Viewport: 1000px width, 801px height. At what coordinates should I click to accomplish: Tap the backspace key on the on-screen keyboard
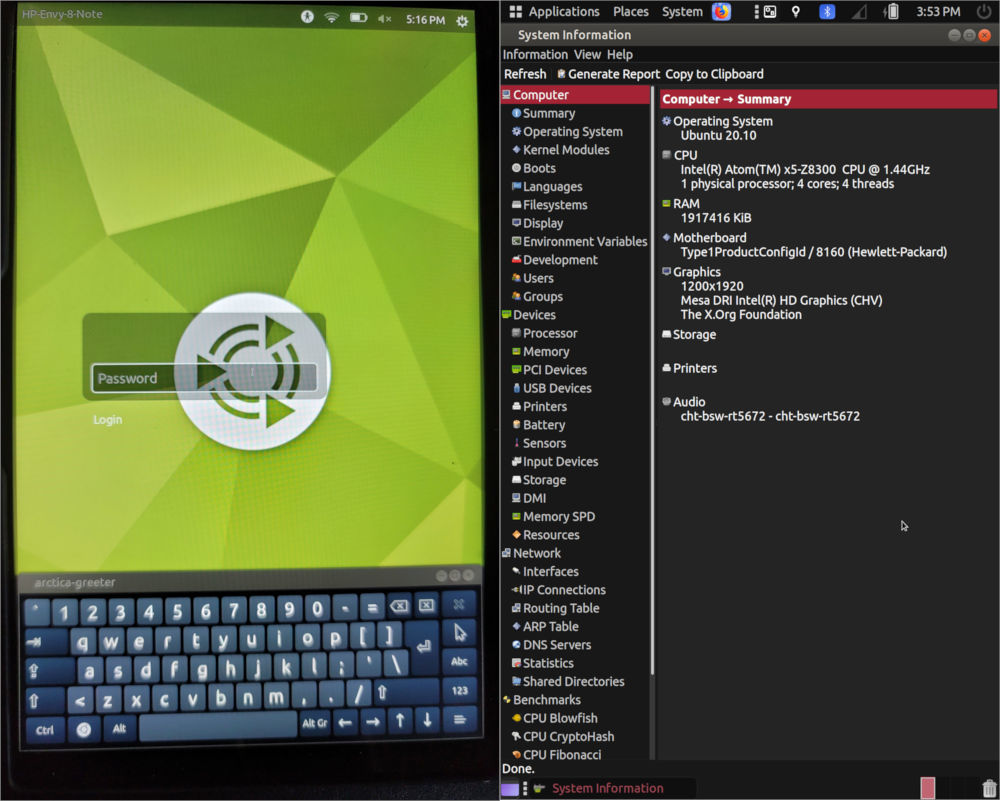pyautogui.click(x=399, y=606)
